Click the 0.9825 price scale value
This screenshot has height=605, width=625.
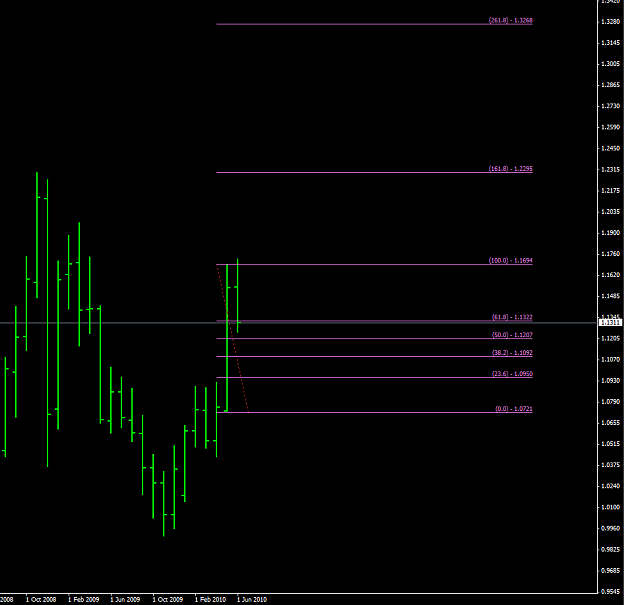(611, 550)
